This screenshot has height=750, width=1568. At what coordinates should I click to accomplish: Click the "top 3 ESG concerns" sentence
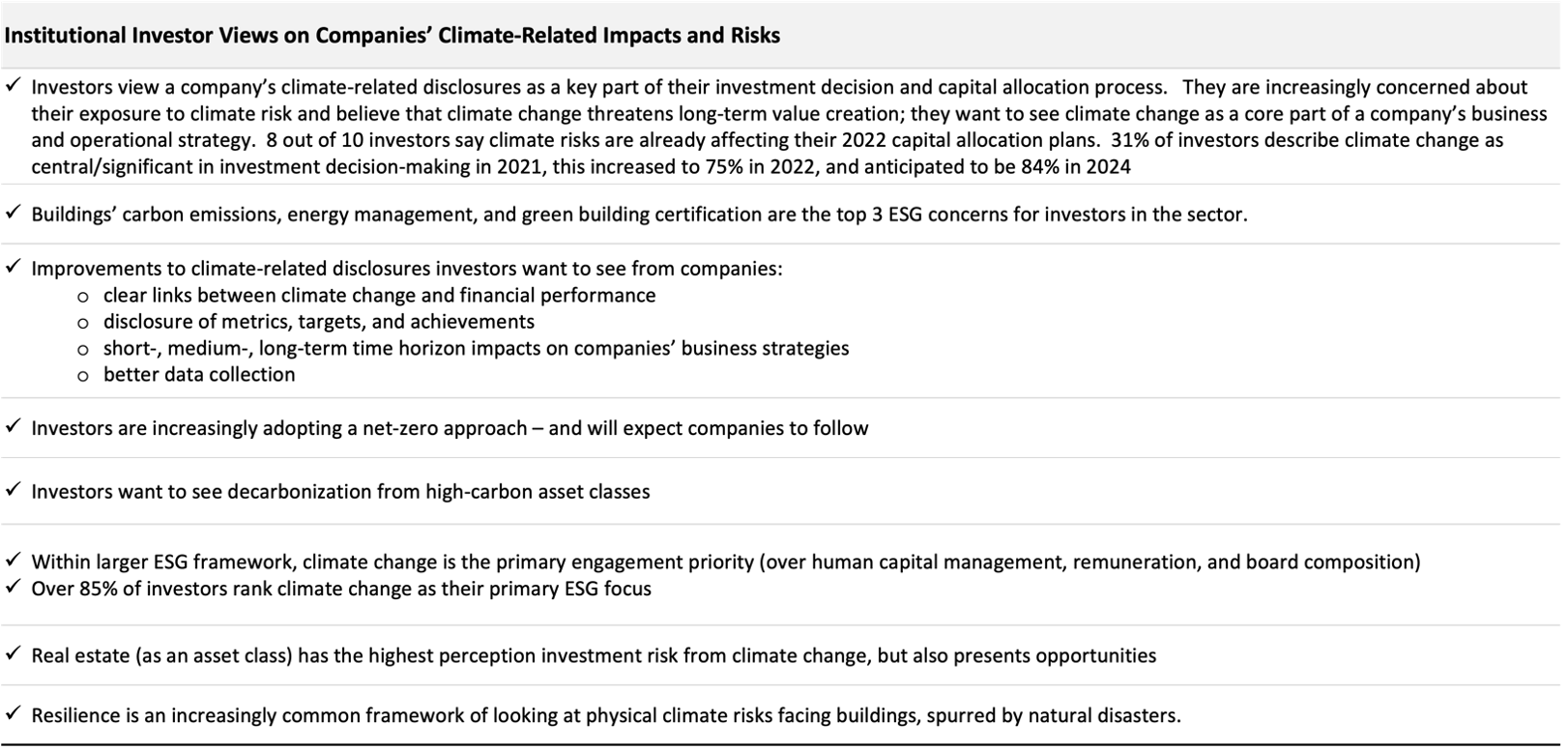pyautogui.click(x=639, y=214)
